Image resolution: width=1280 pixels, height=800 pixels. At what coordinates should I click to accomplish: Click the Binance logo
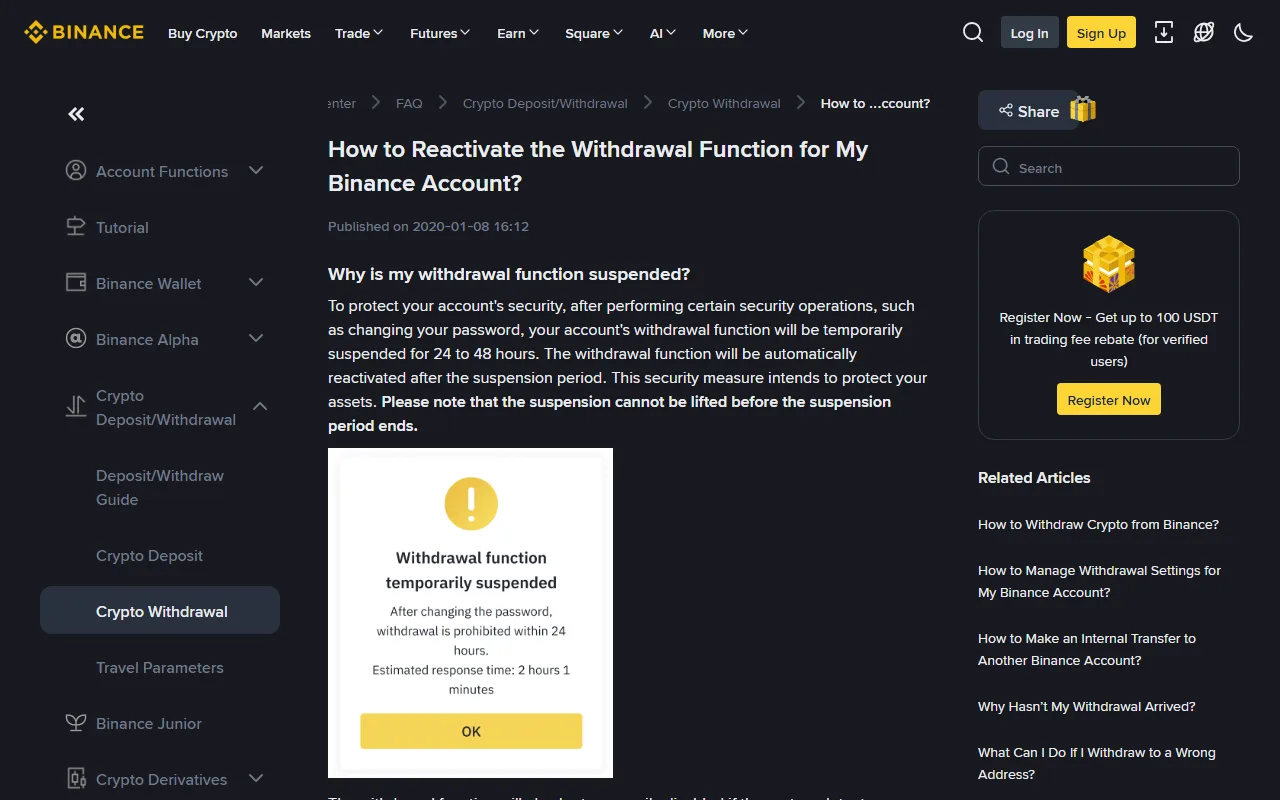(84, 32)
